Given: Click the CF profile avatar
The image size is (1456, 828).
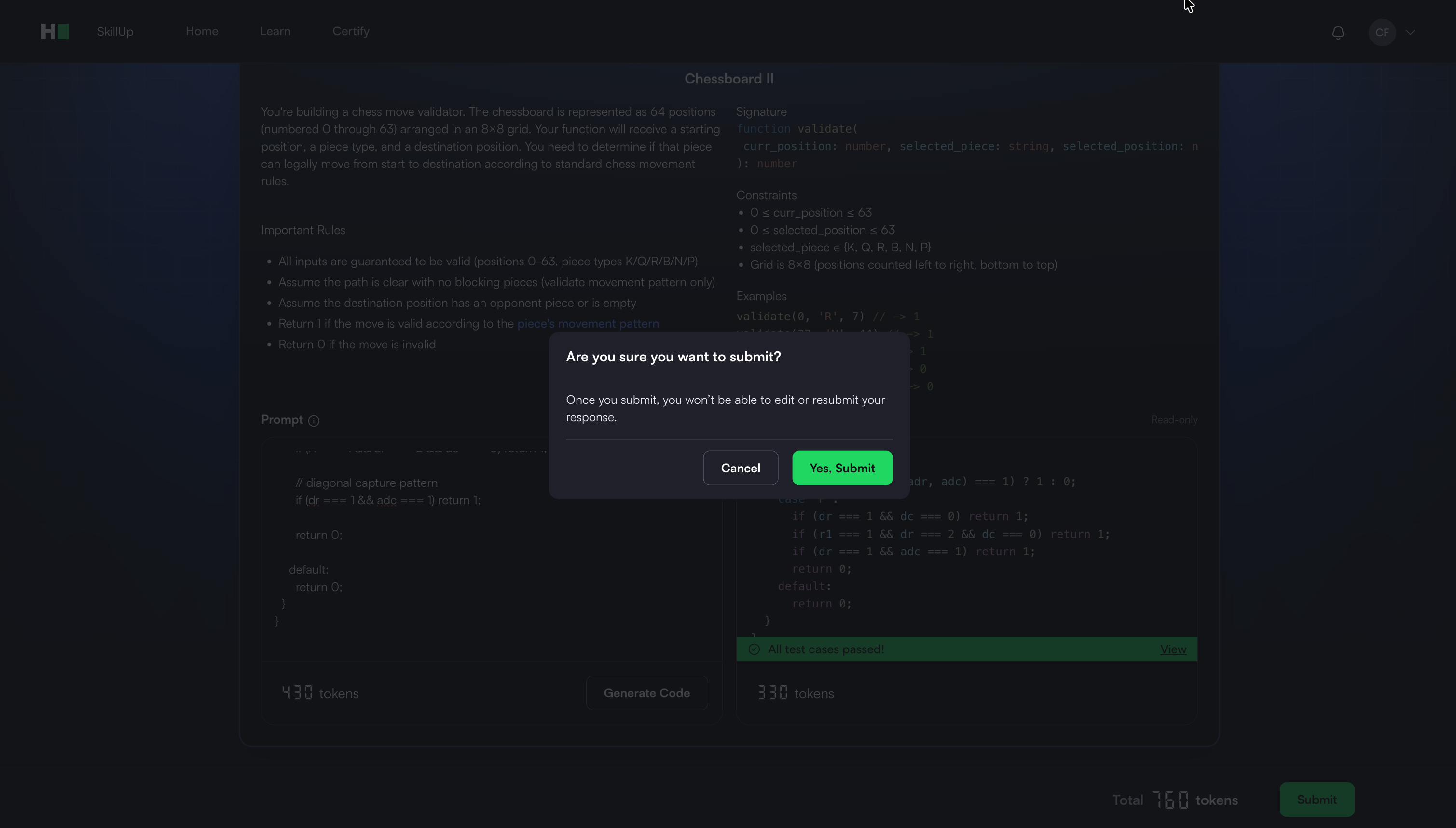Looking at the screenshot, I should [1382, 32].
